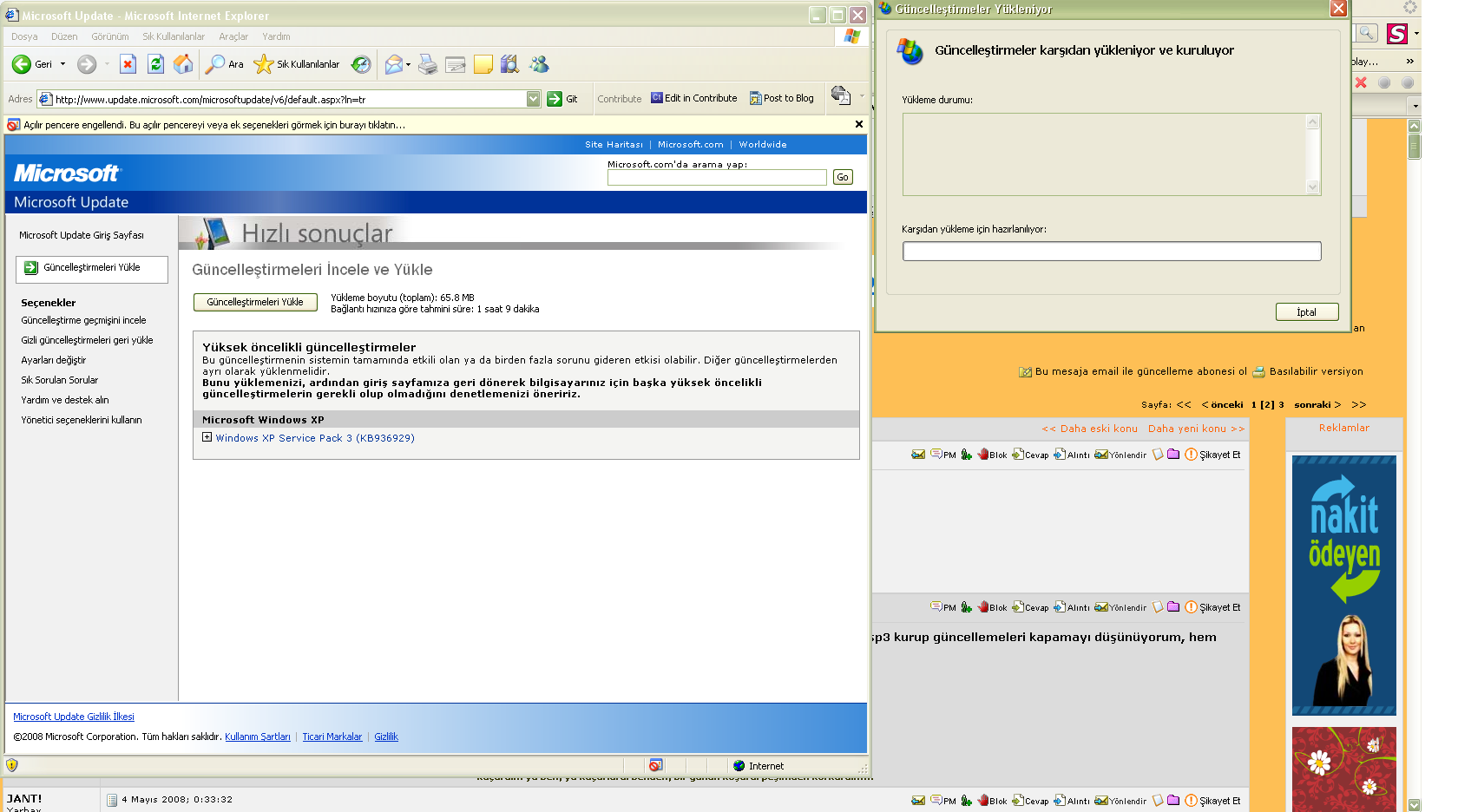Refresh the page using the green arrows icon
The width and height of the screenshot is (1458, 812).
point(155,64)
